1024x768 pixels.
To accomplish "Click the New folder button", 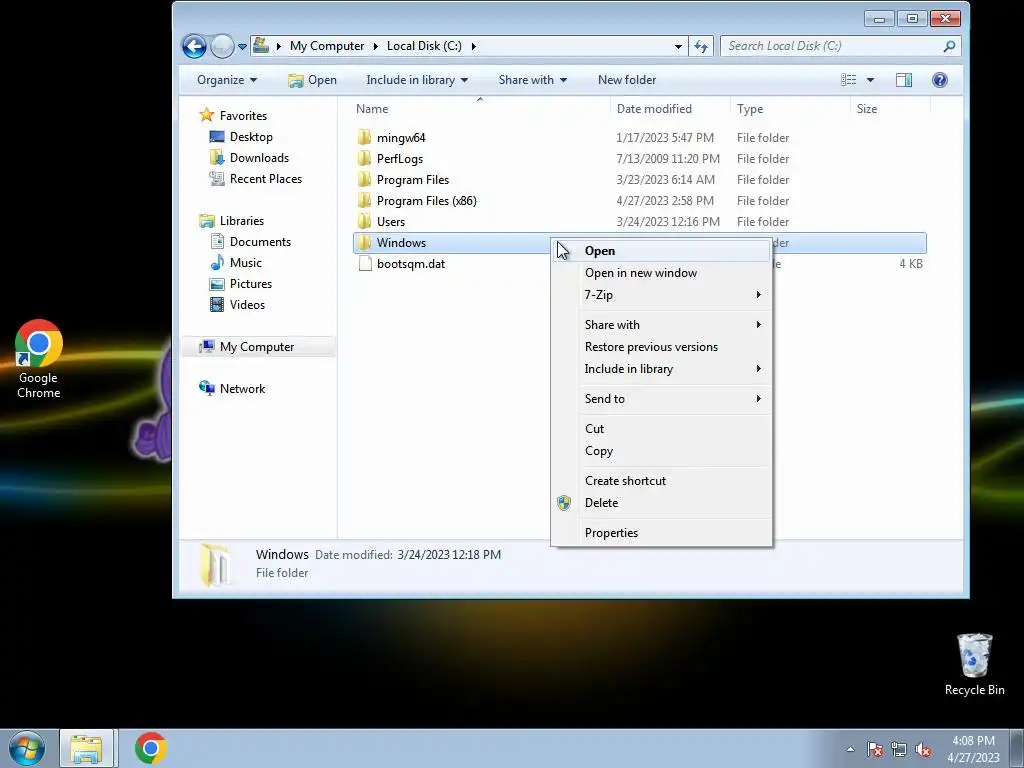I will tap(627, 80).
